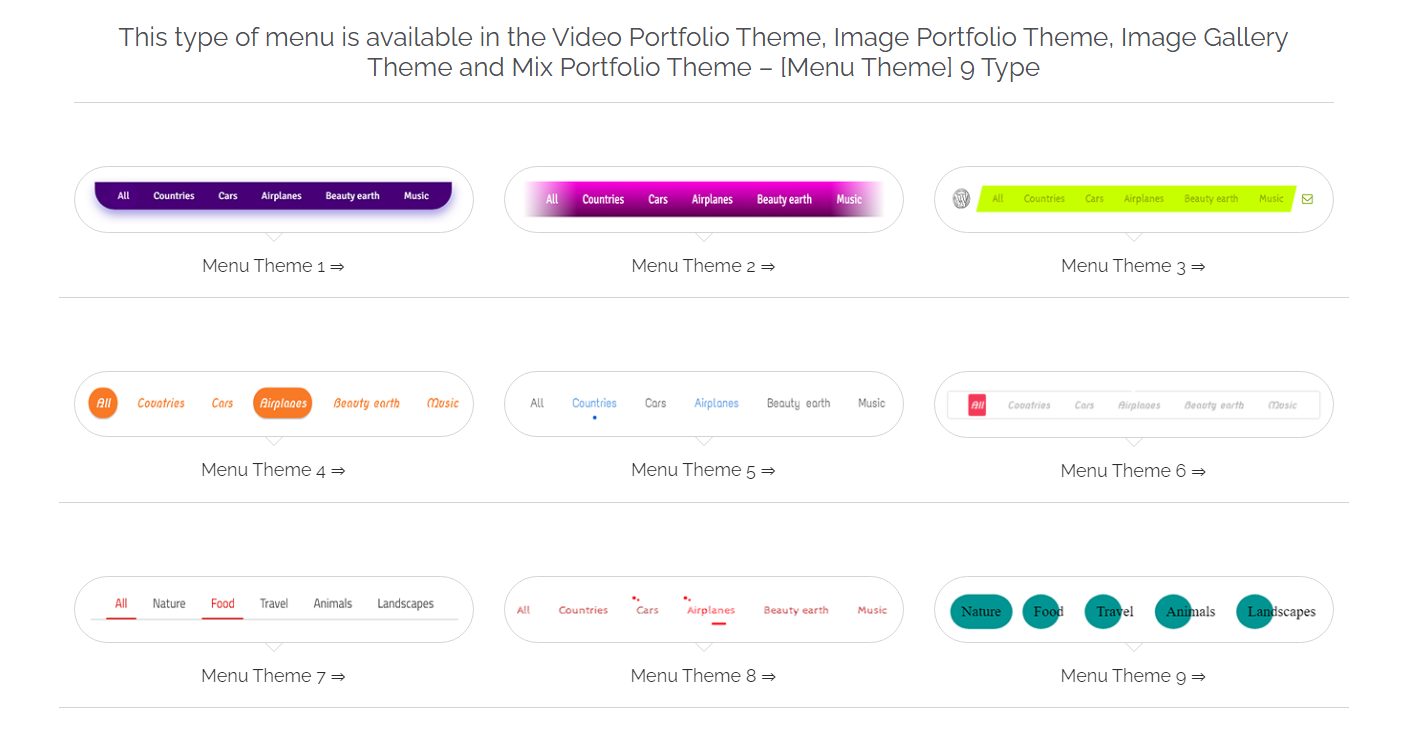Open the Menu Theme 5 link

point(703,470)
